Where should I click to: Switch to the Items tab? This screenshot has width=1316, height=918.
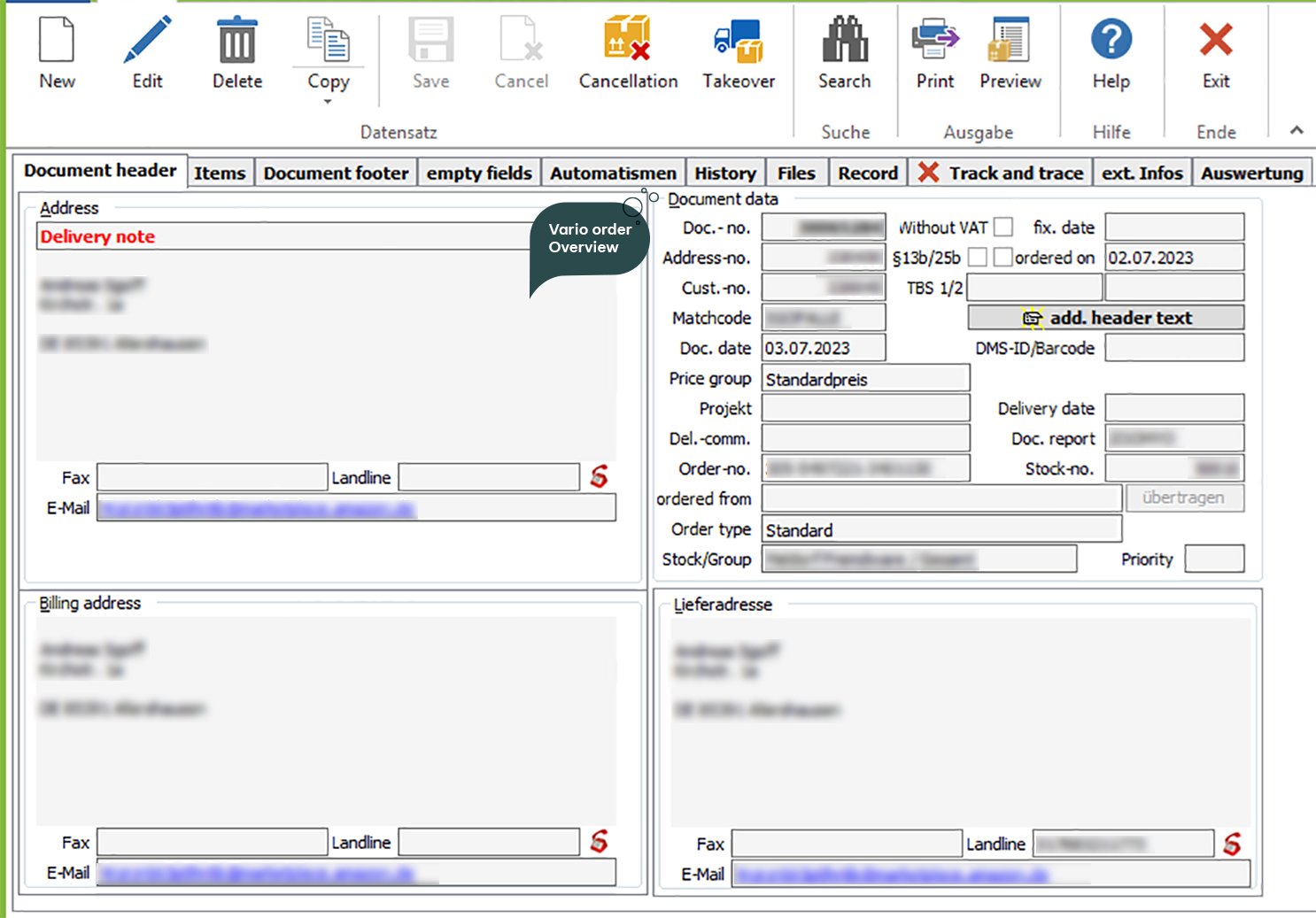pos(220,174)
